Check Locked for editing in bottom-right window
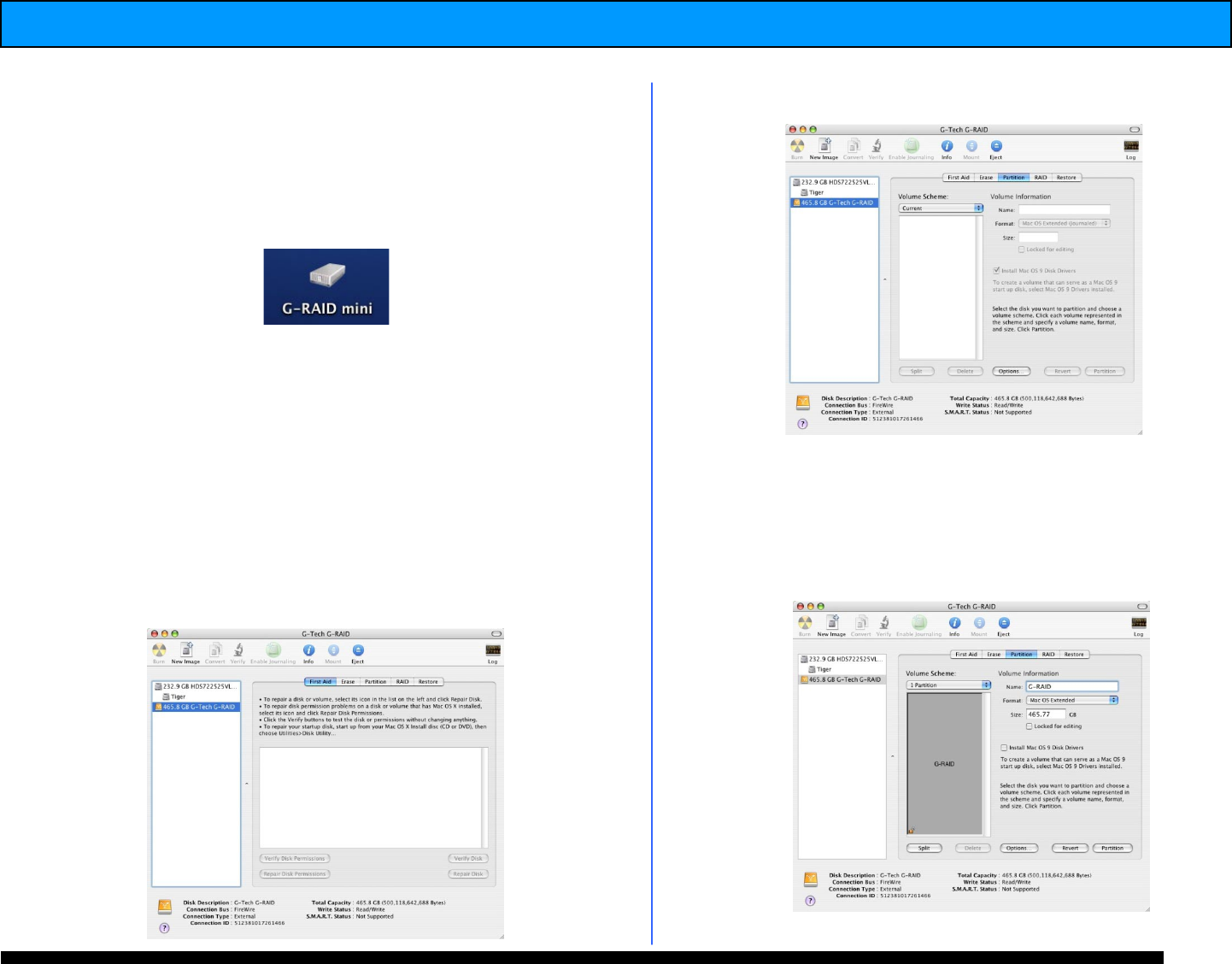1232x964 pixels. tap(1029, 726)
